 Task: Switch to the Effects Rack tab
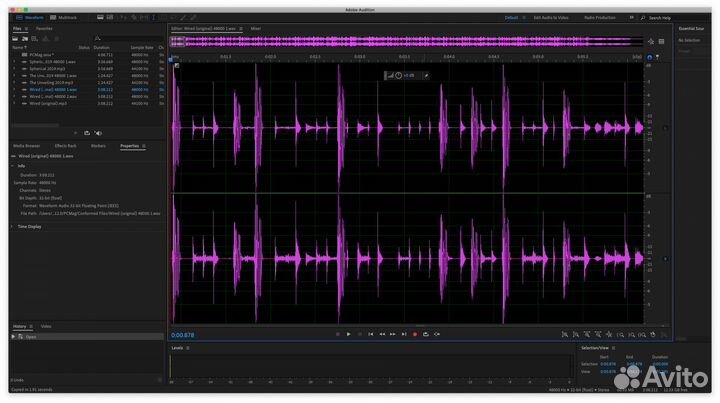pyautogui.click(x=65, y=146)
